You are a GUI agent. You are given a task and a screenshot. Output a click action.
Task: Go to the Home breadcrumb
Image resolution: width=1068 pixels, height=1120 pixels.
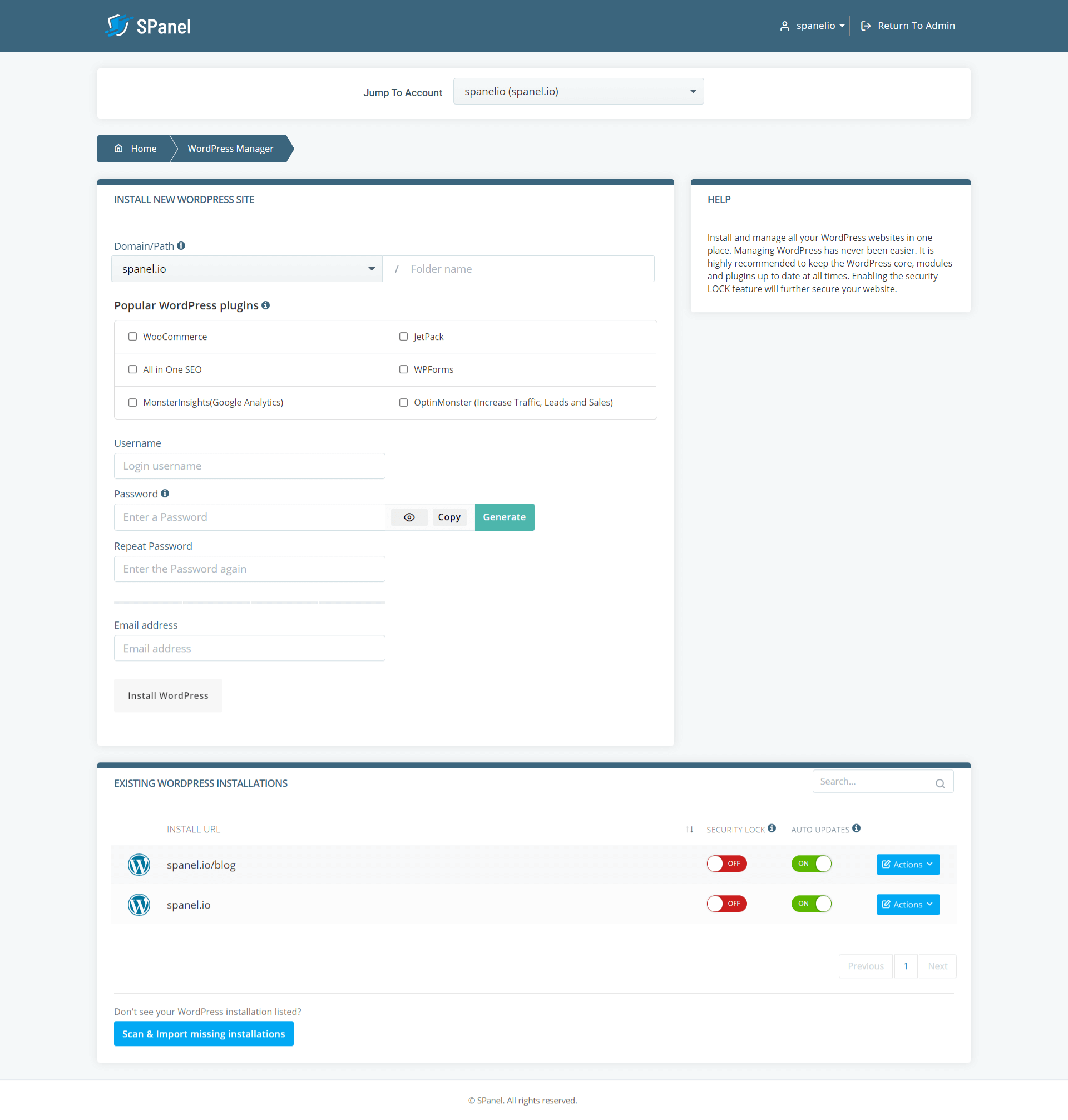(x=135, y=149)
